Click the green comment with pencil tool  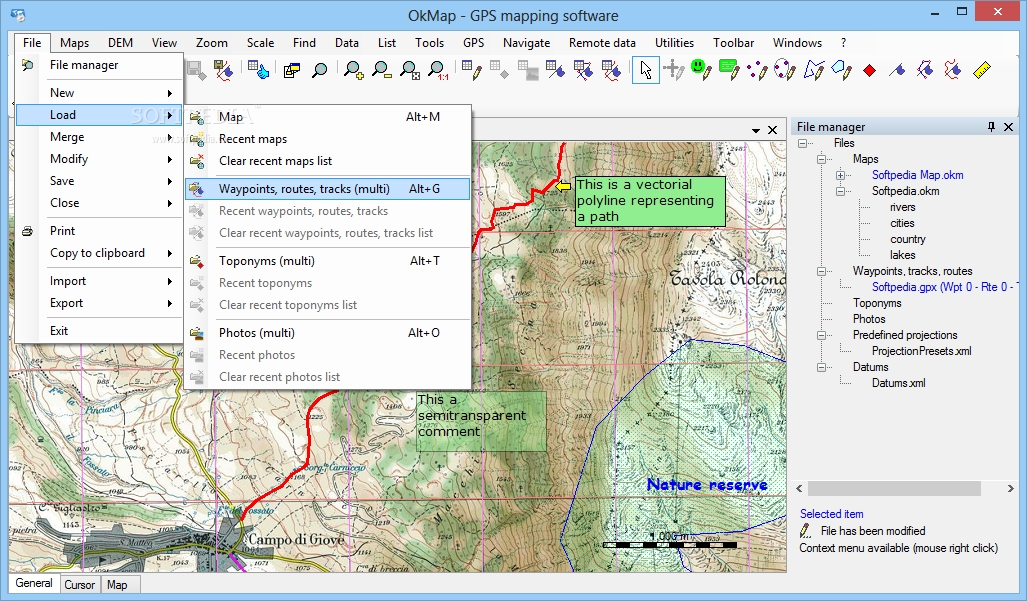(x=729, y=69)
